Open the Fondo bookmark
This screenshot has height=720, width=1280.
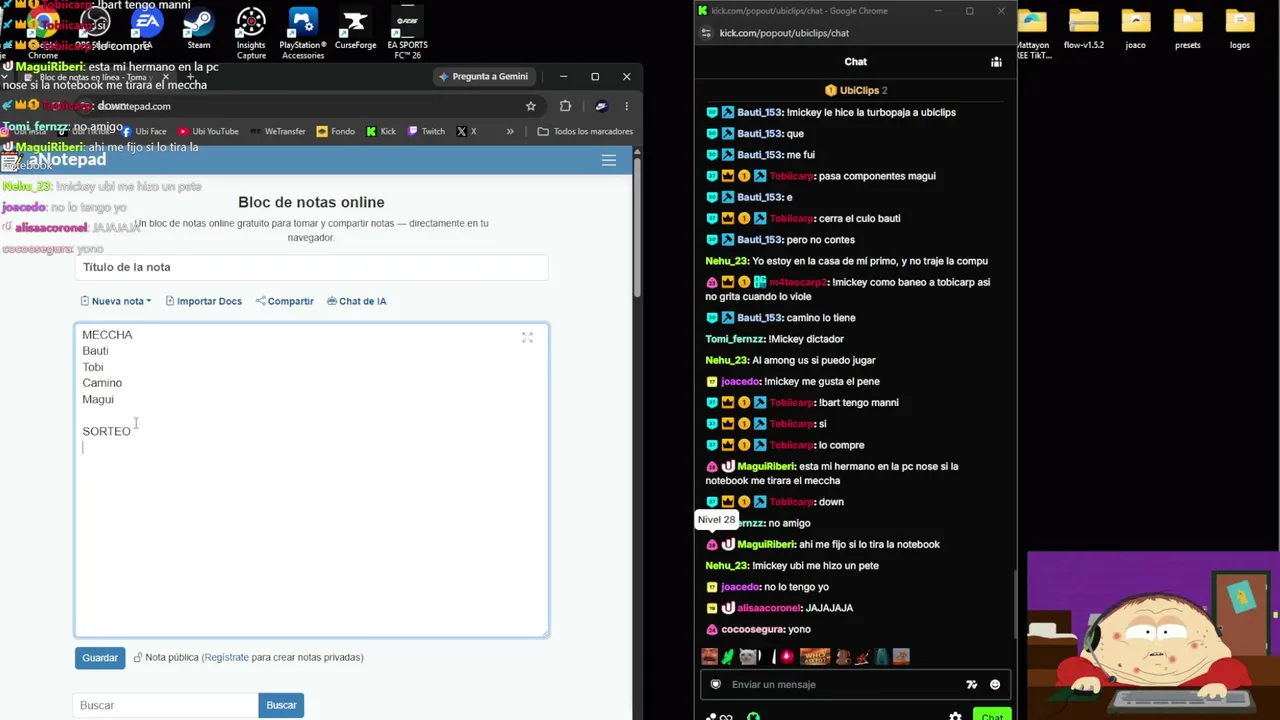point(335,131)
